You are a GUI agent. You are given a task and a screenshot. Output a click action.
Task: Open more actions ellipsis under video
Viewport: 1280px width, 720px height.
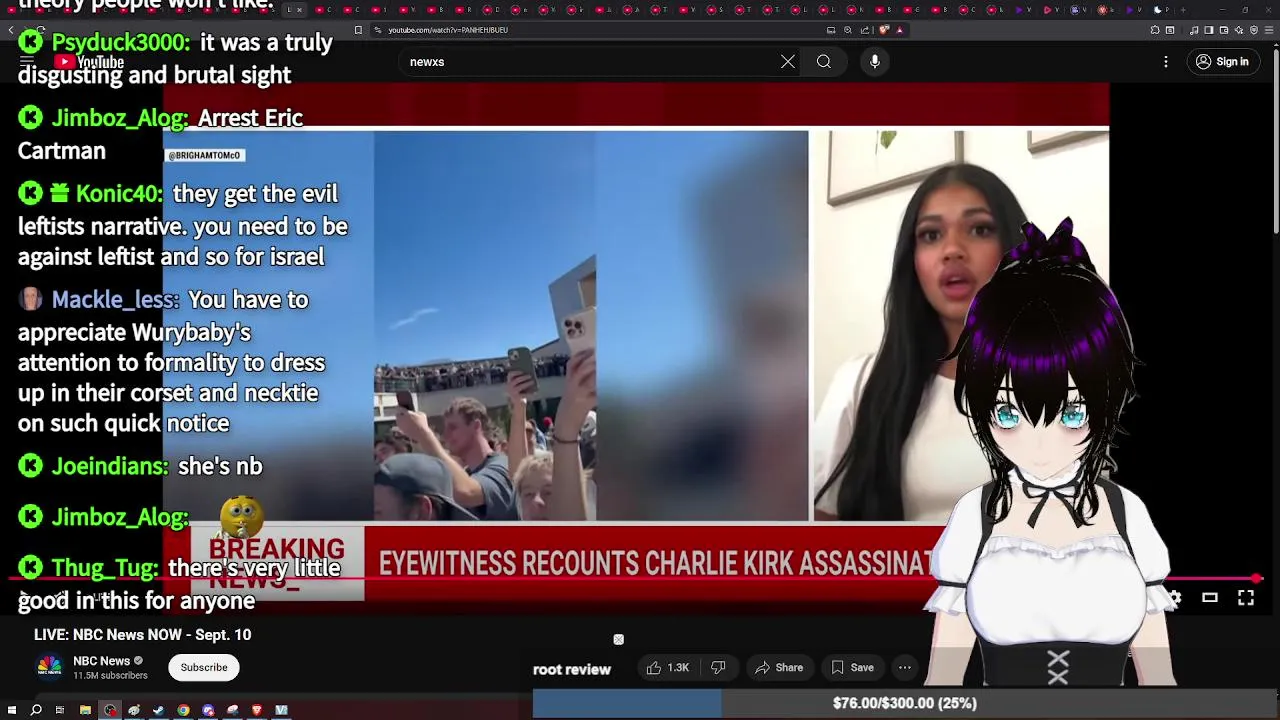(905, 667)
